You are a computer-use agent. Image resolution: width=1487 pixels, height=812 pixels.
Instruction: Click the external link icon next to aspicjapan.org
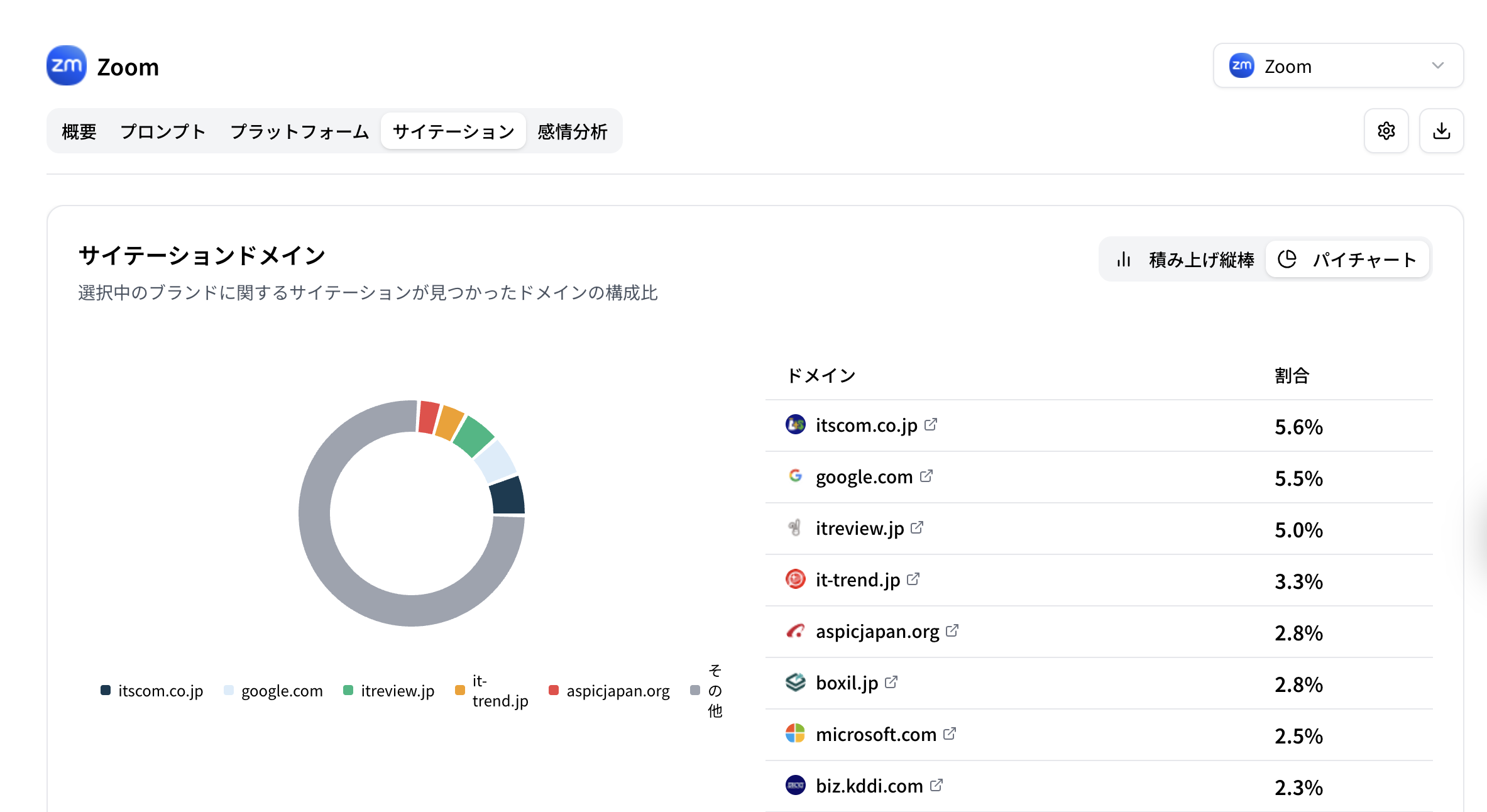click(953, 630)
